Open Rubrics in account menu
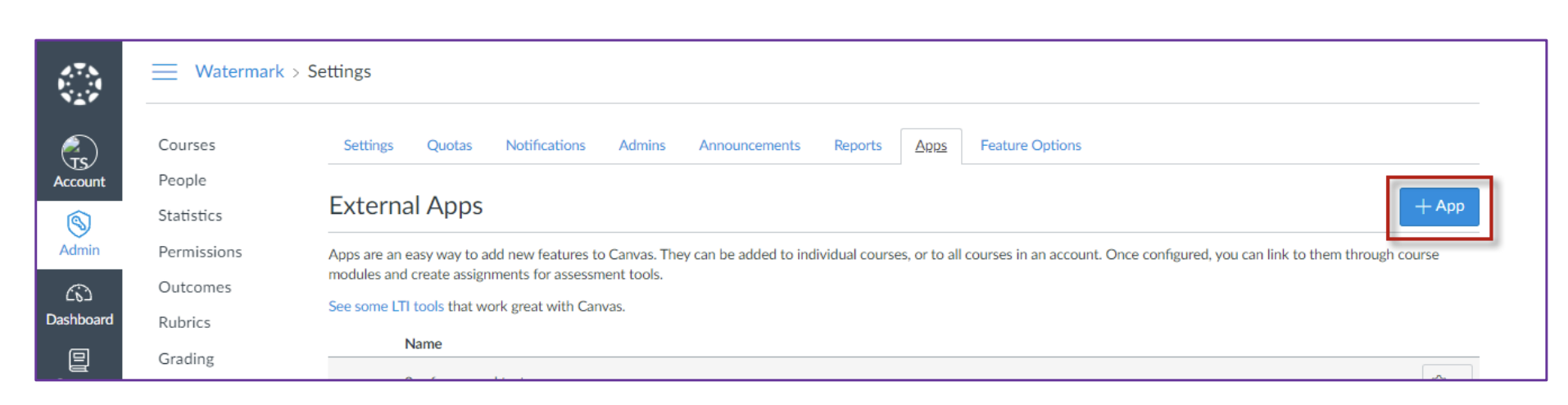1568x405 pixels. [184, 322]
